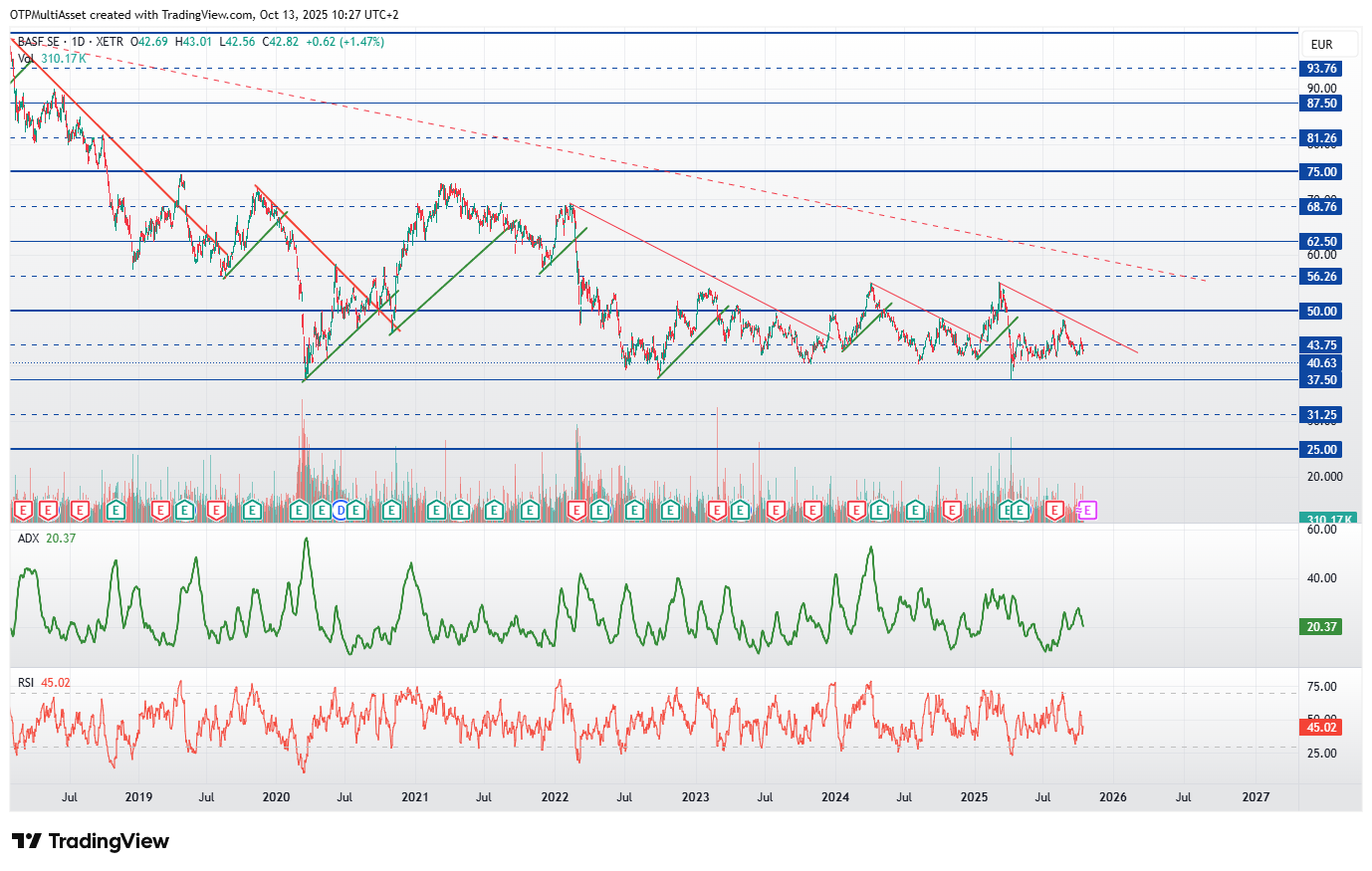The image size is (1372, 871).
Task: Click the 37.50 support level label
Action: 1321,380
